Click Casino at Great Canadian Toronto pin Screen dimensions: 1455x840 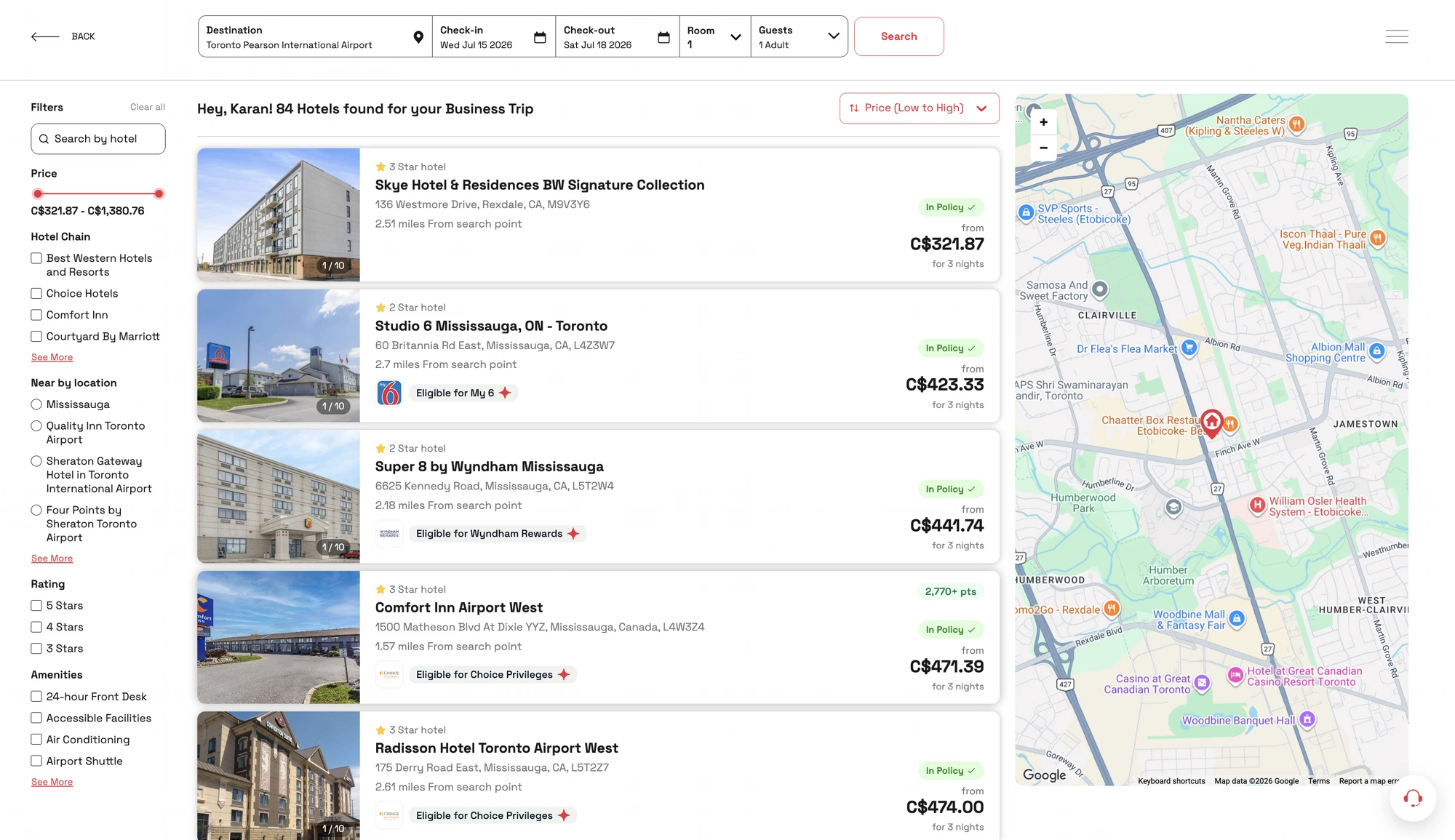coord(1202,682)
